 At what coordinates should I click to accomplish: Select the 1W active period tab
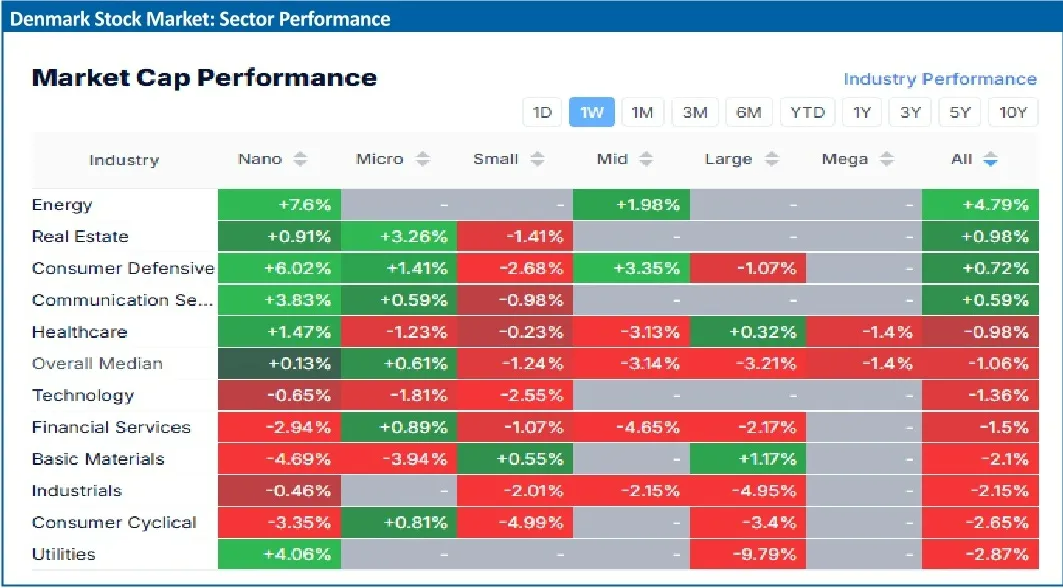592,112
